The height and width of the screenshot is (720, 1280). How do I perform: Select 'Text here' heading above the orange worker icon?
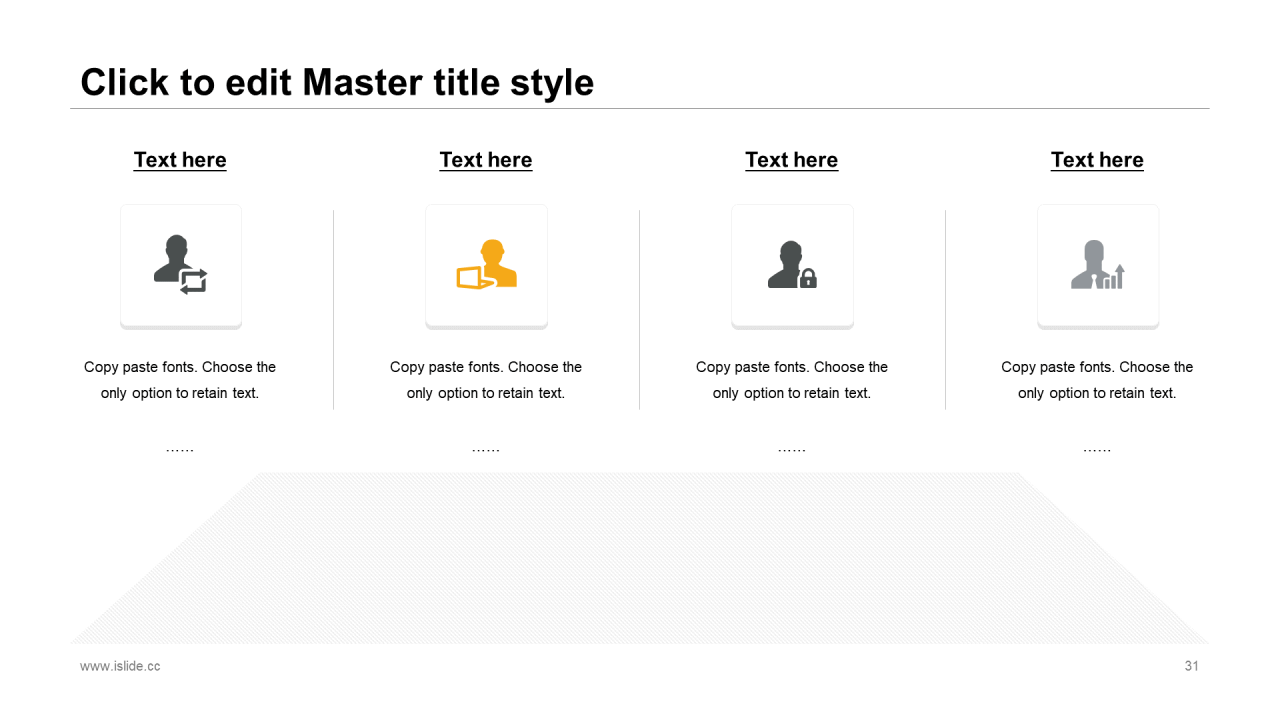tap(486, 160)
